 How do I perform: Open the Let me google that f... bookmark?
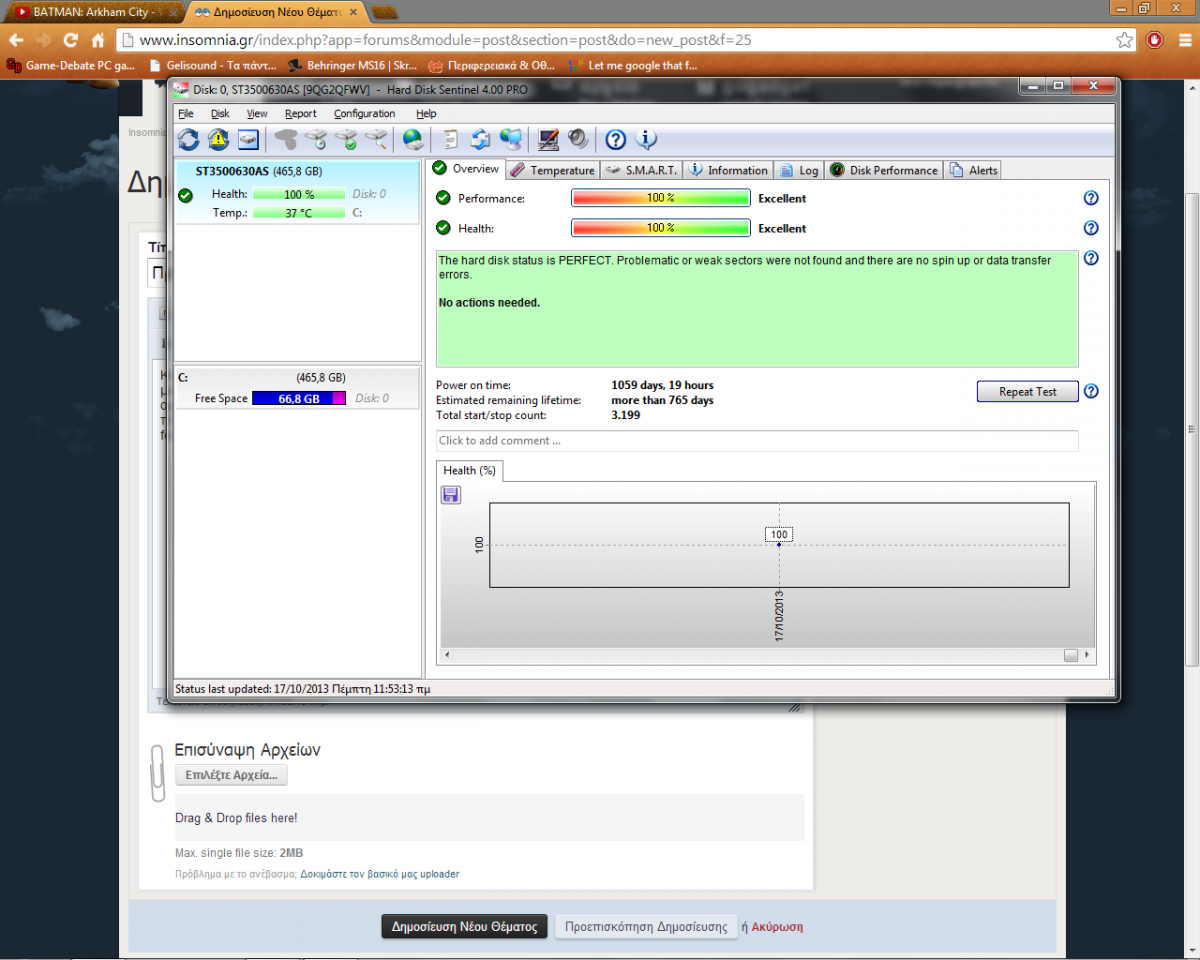(633, 65)
